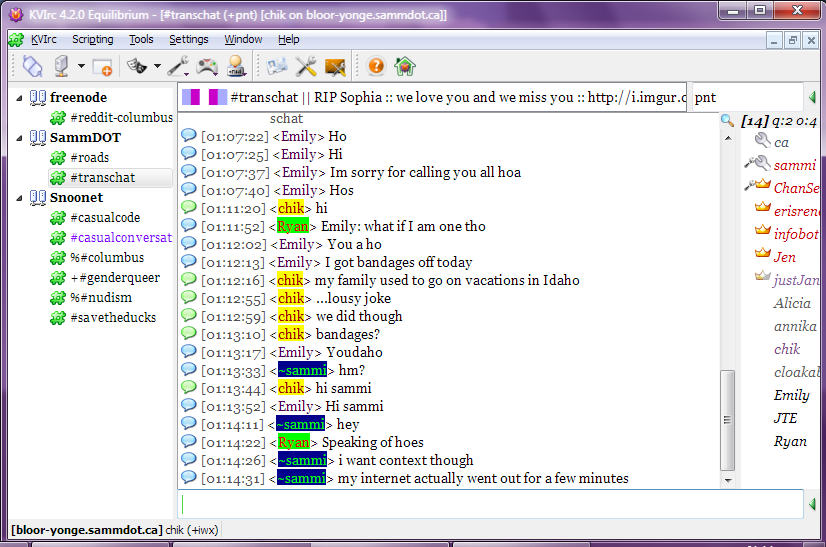This screenshot has height=547, width=826.
Task: Switch to the #savetheducks channel
Action: point(113,318)
